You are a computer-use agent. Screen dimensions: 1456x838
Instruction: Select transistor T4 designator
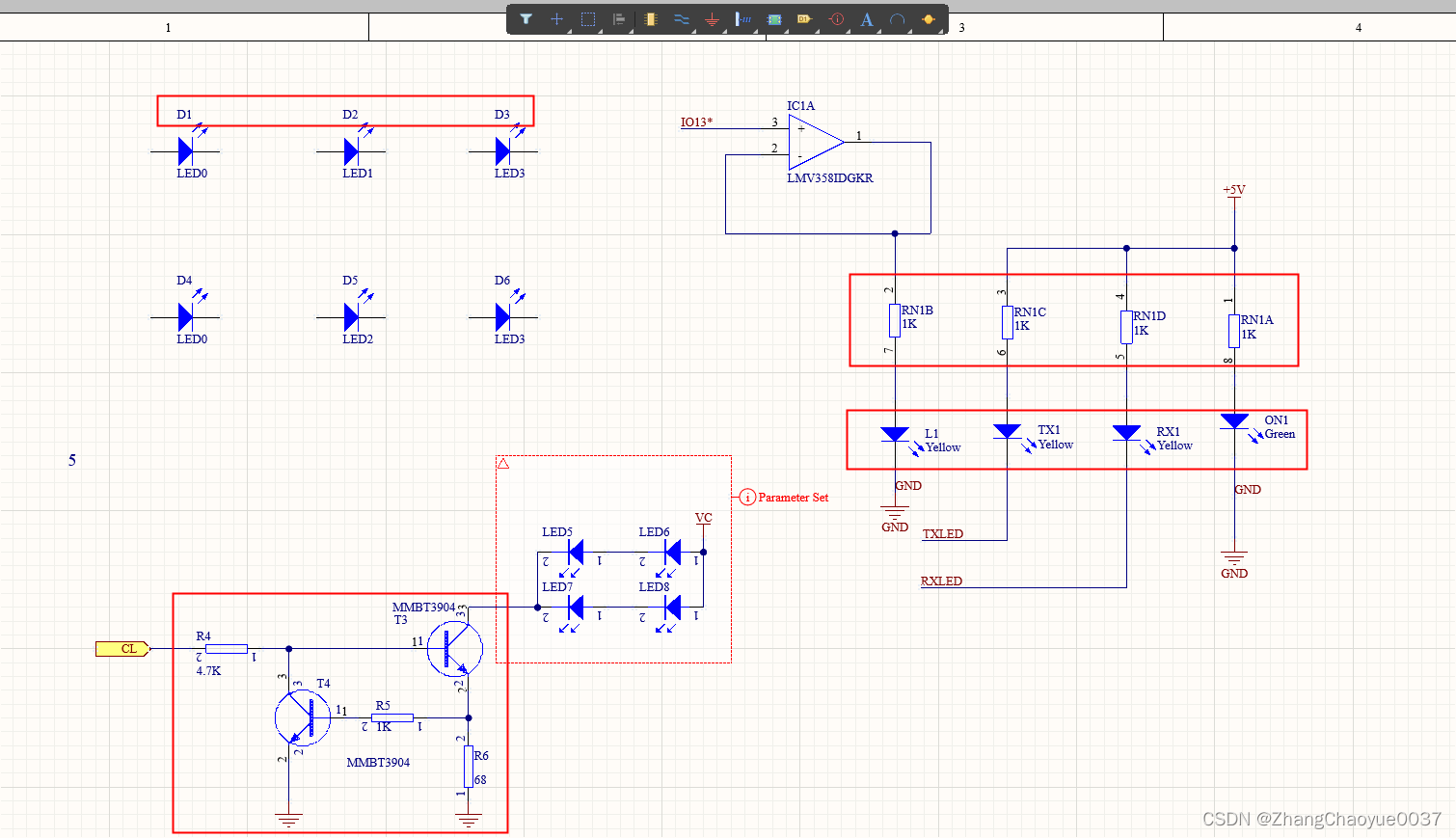coord(323,684)
